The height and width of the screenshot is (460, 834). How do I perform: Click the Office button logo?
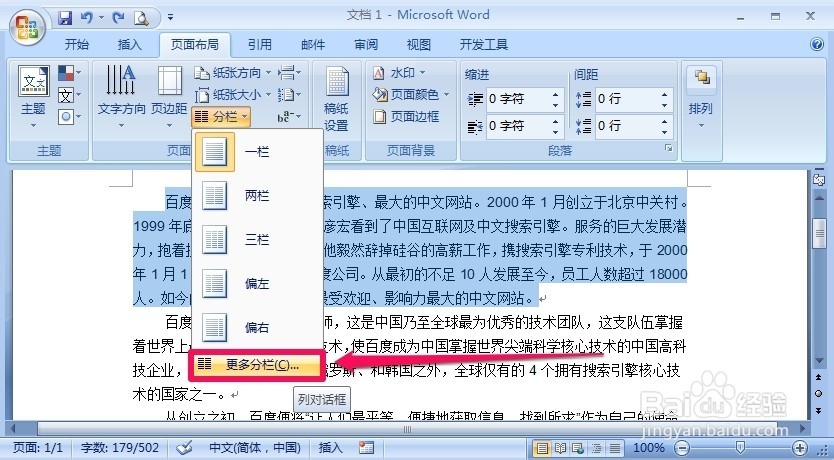[28, 27]
